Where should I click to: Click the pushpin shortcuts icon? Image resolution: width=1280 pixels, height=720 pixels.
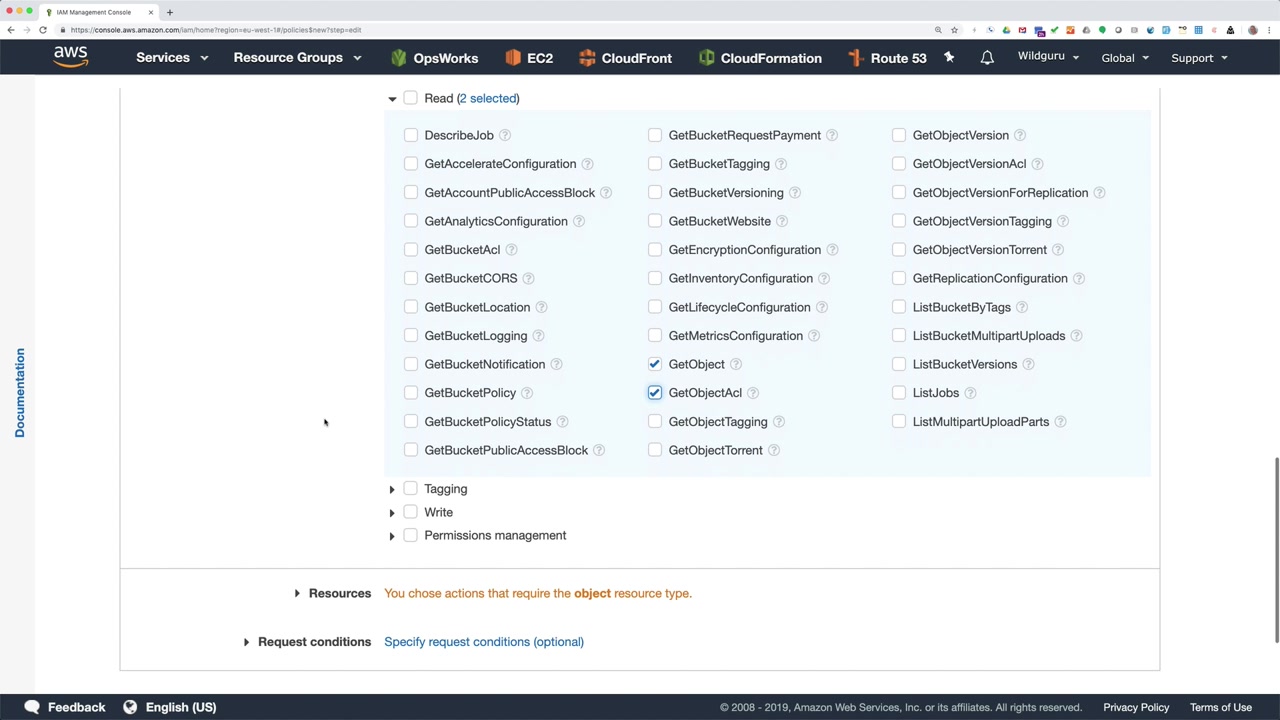[949, 58]
